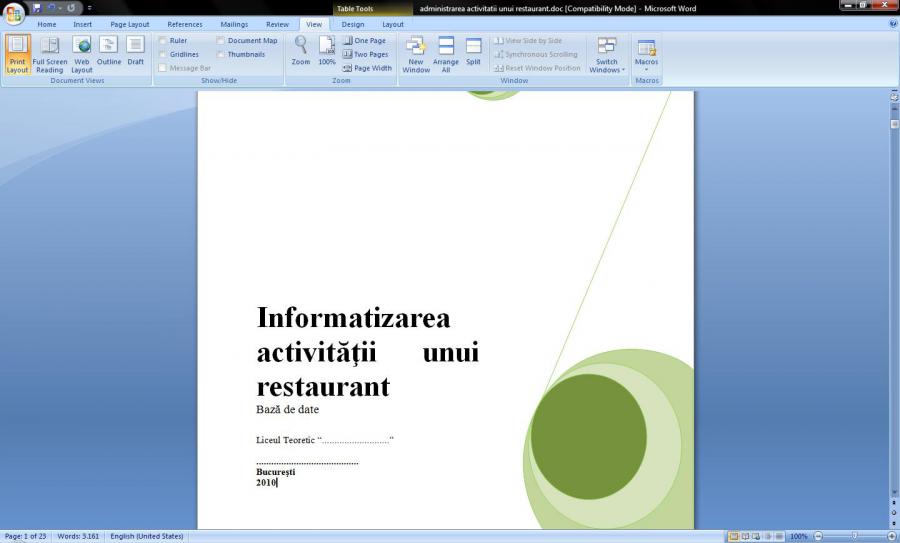Image resolution: width=900 pixels, height=543 pixels.
Task: Open the Quick Access Toolbar customize arrow
Action: (x=89, y=8)
